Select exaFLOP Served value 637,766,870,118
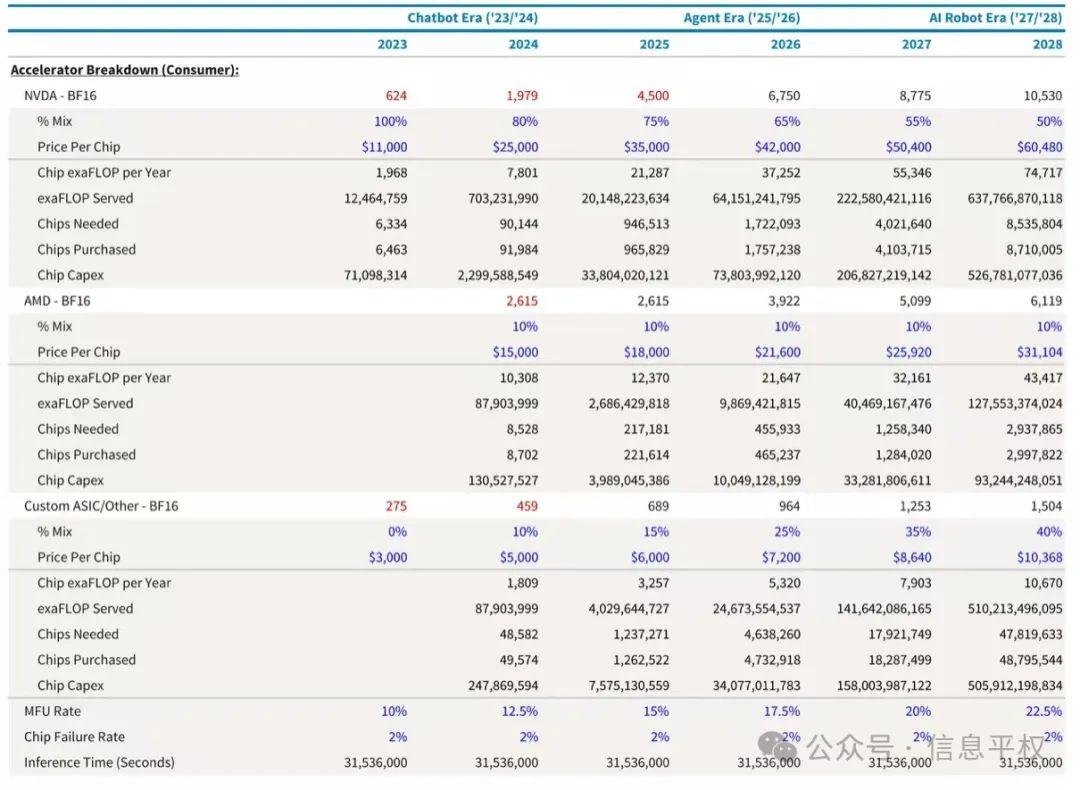The height and width of the screenshot is (790, 1080). coord(1015,198)
